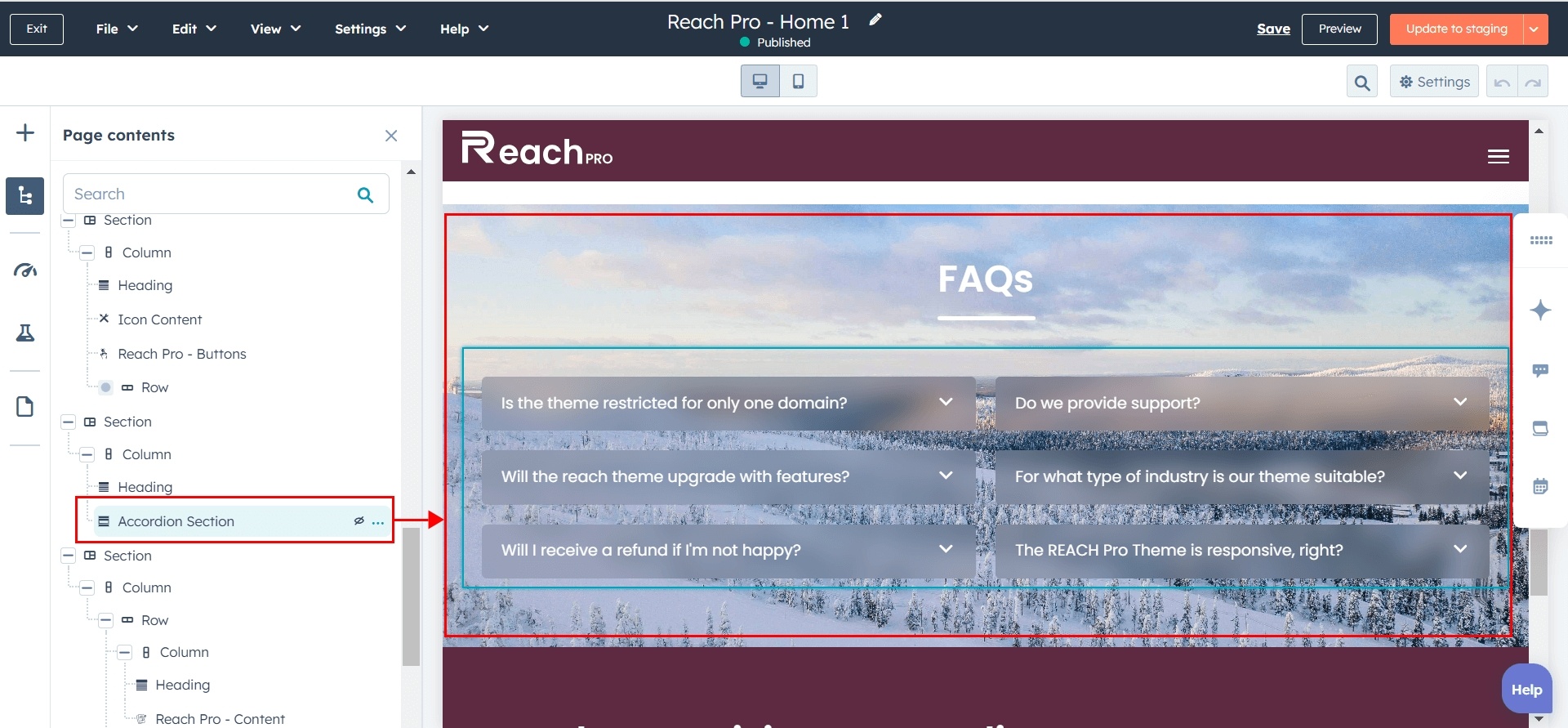Select Reach Pro - Content tree item
Image resolution: width=1568 pixels, height=728 pixels.
[220, 719]
